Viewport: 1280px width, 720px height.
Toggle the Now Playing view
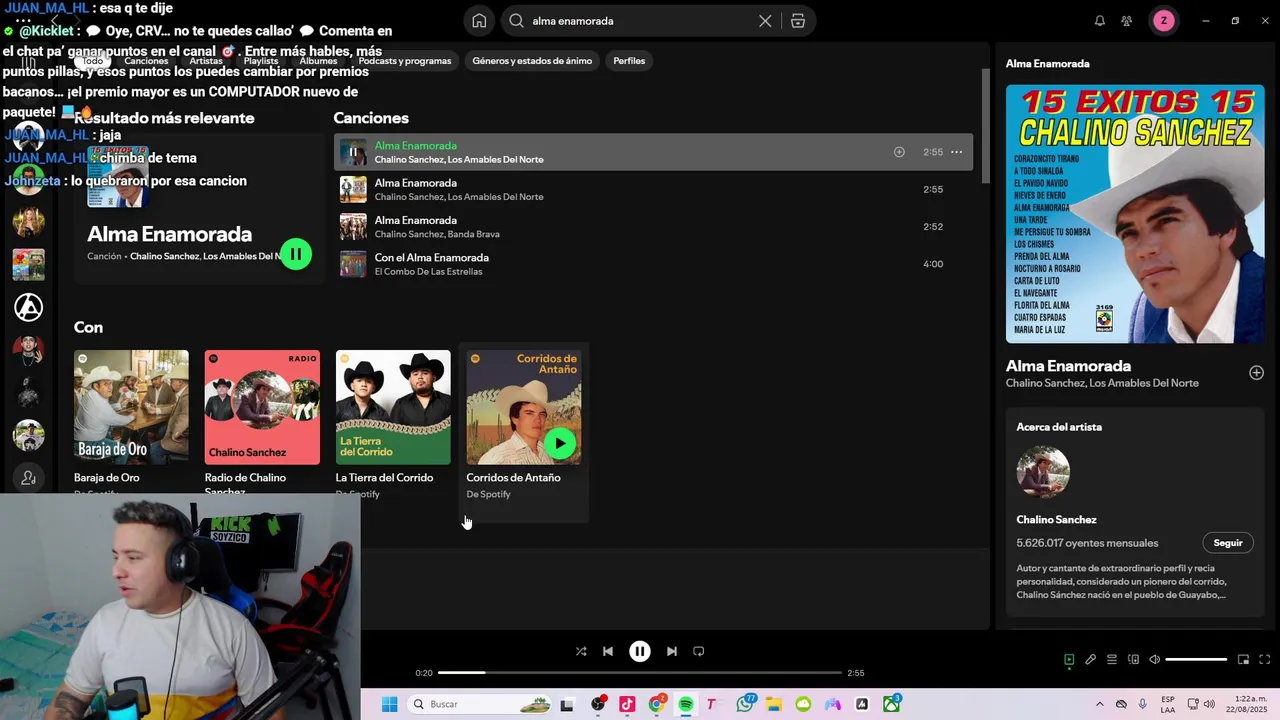[x=1069, y=660]
